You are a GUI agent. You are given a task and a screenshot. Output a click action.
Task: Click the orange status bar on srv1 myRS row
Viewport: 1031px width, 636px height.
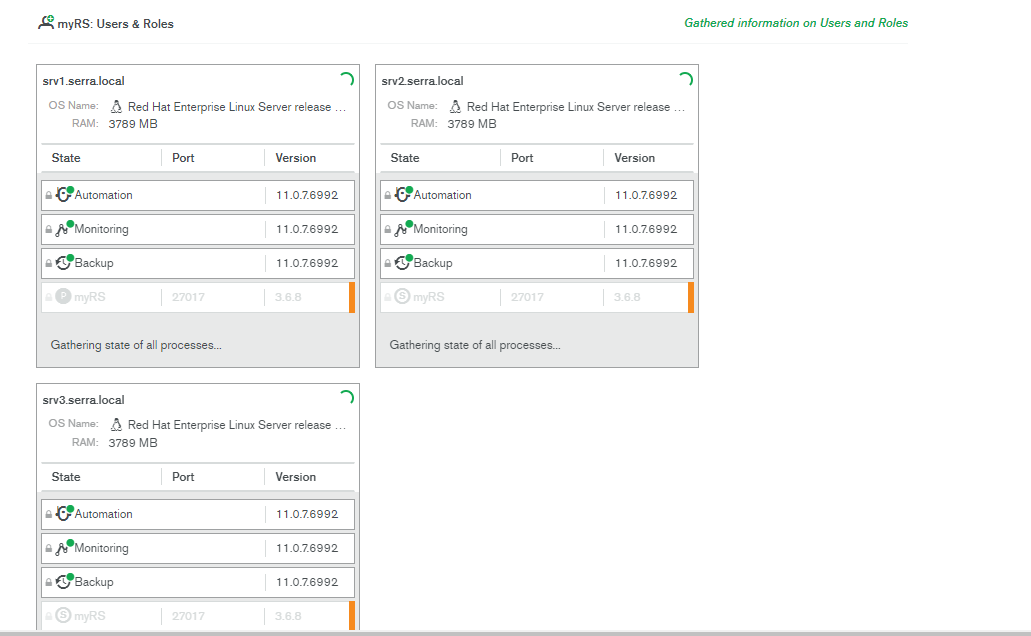coord(352,297)
